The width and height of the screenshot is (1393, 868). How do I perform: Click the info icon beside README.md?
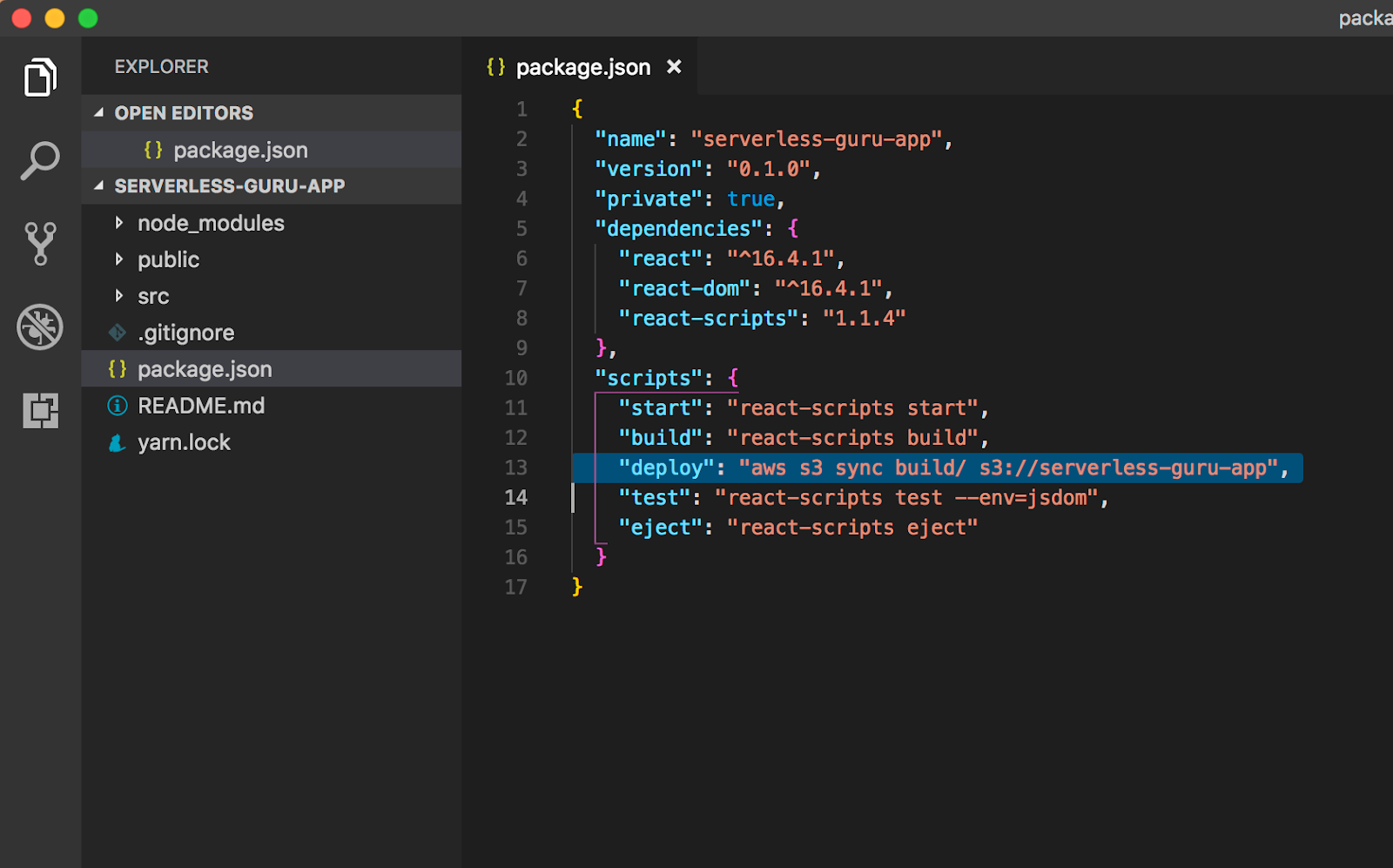click(x=118, y=405)
